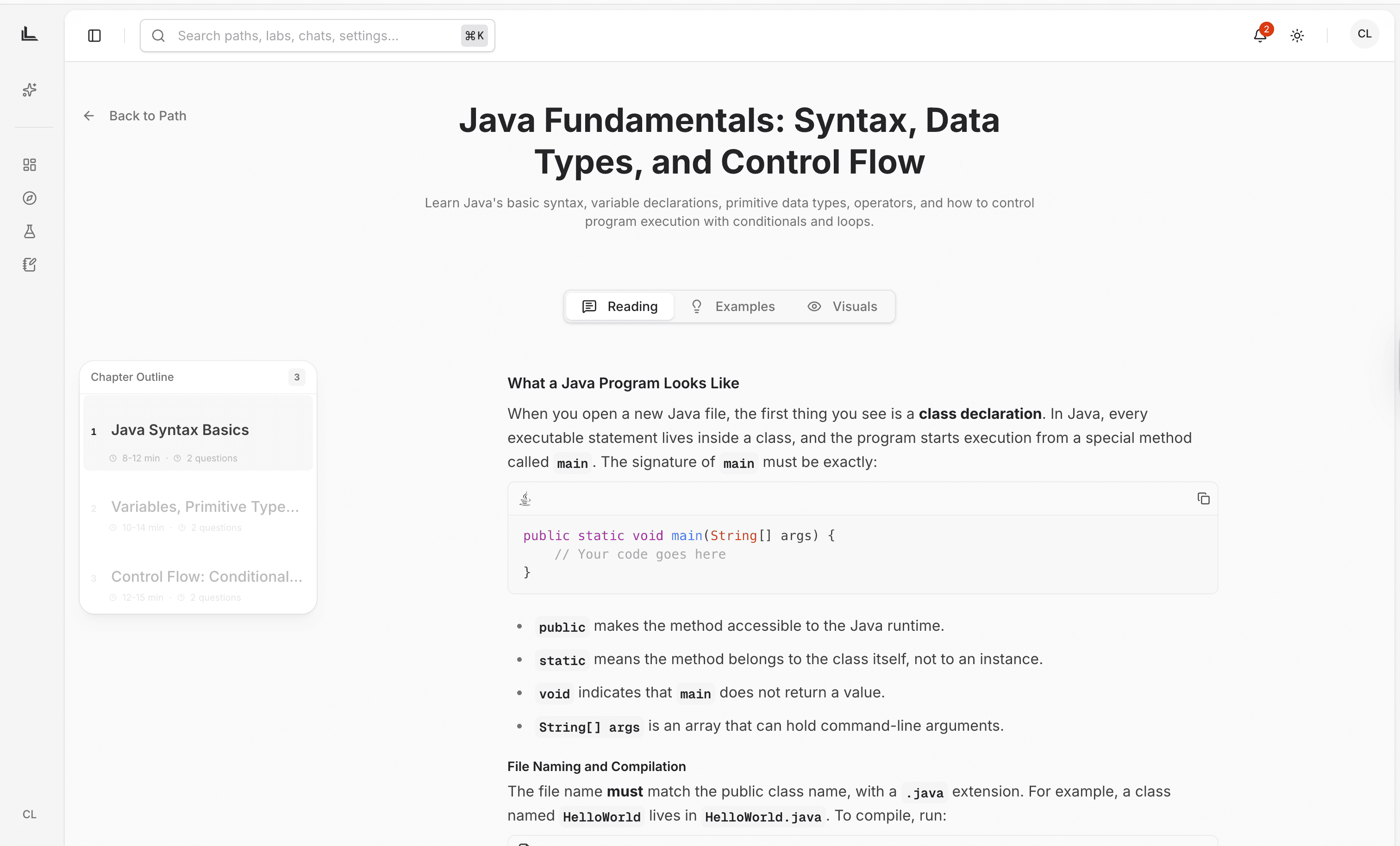Viewport: 1400px width, 846px height.
Task: Click the sparkle AI assistant sidebar icon
Action: click(30, 90)
